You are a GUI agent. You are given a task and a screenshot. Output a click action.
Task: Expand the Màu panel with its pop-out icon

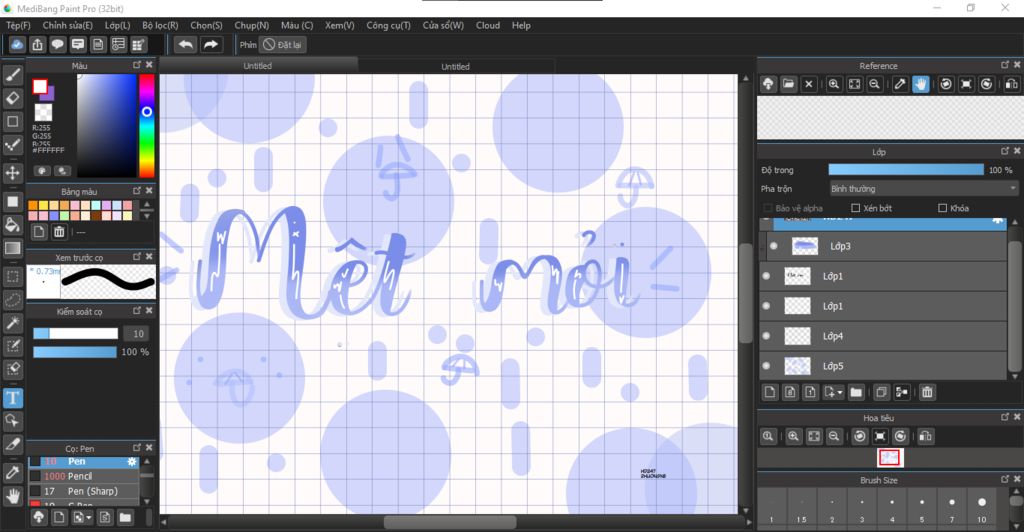tap(137, 65)
